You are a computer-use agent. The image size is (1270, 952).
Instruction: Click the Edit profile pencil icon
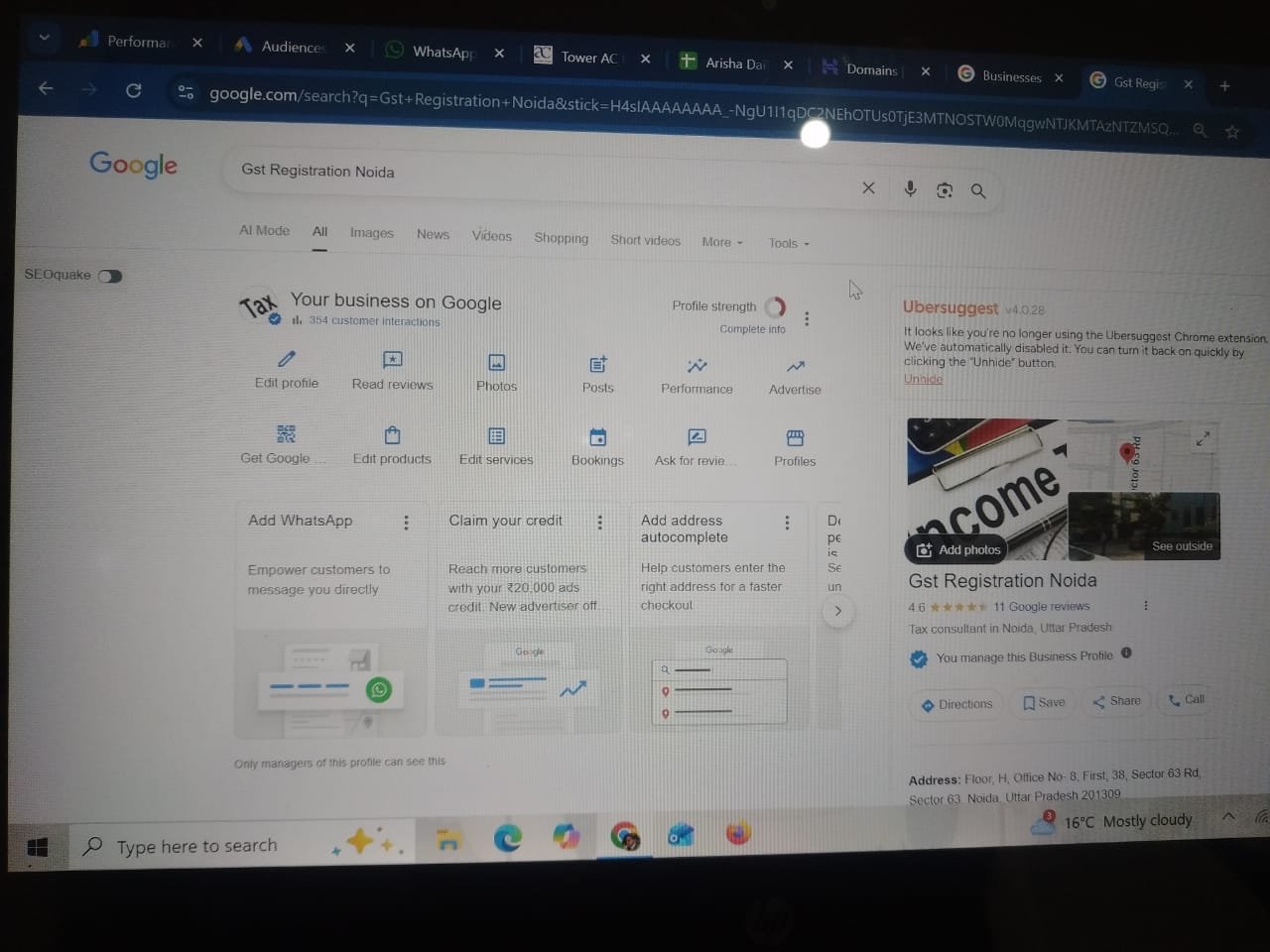coord(287,359)
